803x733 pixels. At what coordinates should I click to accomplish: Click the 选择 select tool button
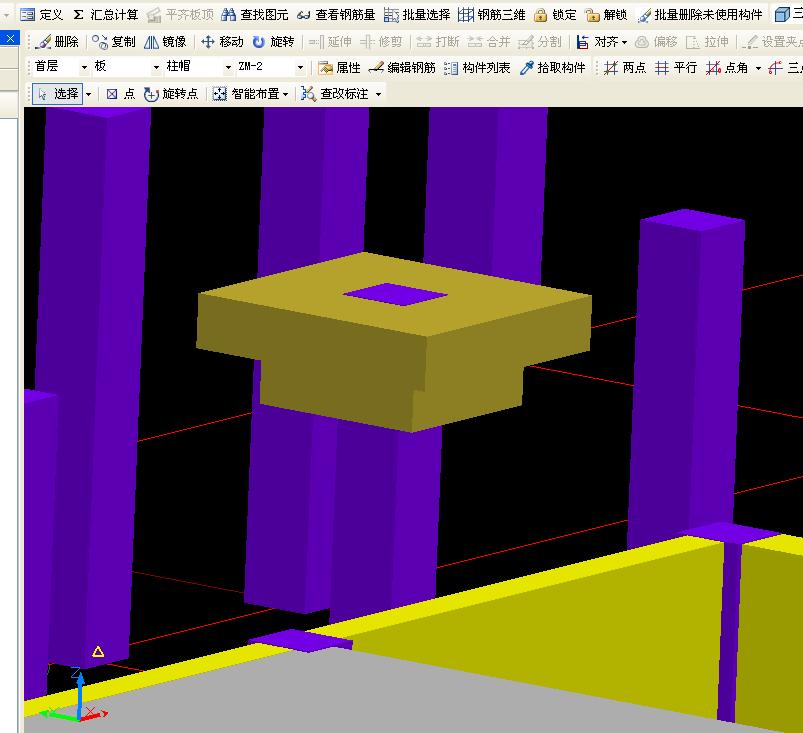[x=57, y=94]
